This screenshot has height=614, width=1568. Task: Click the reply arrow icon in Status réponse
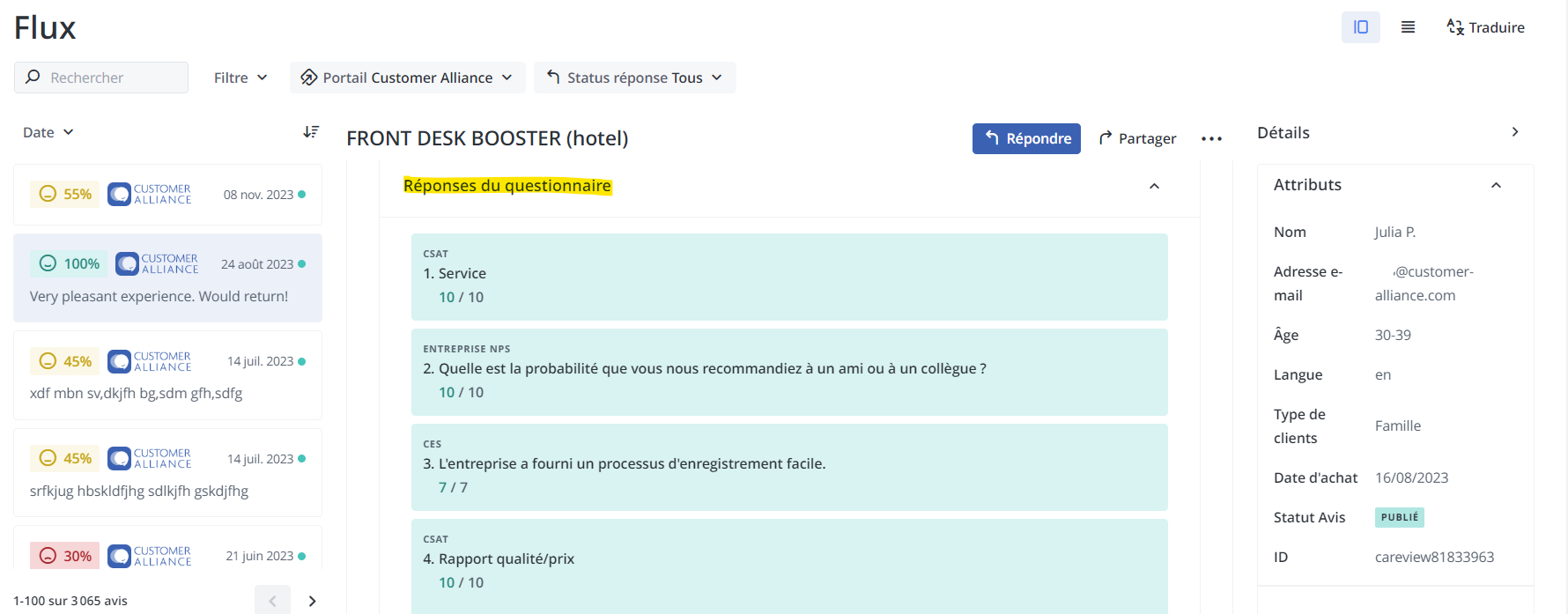click(553, 77)
